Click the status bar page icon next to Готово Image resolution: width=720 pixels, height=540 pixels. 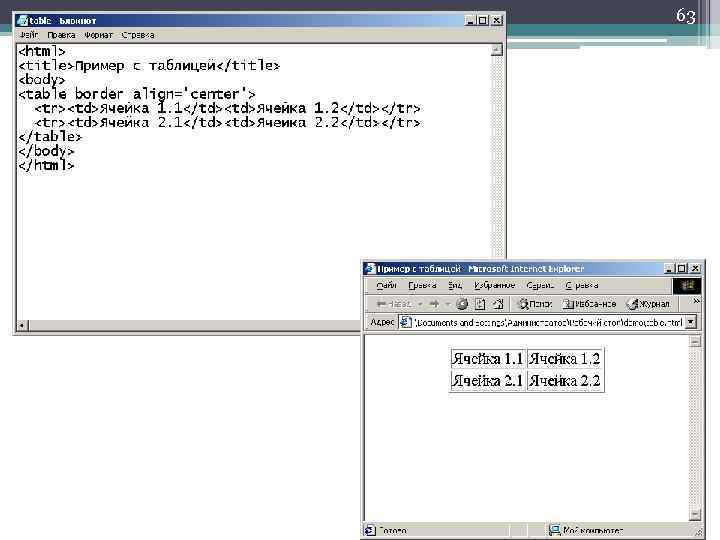[370, 530]
